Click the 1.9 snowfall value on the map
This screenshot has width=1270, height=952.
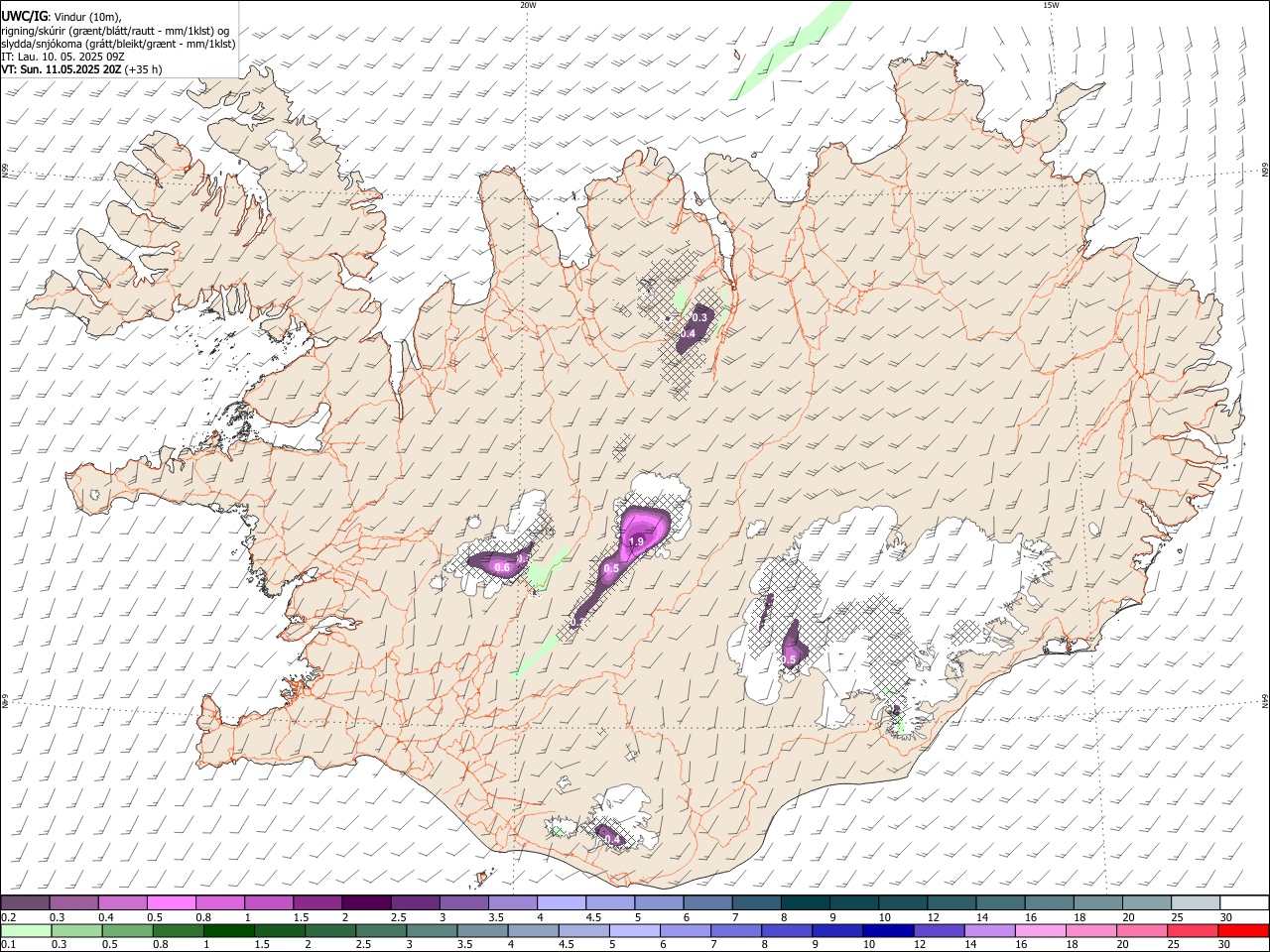[637, 542]
